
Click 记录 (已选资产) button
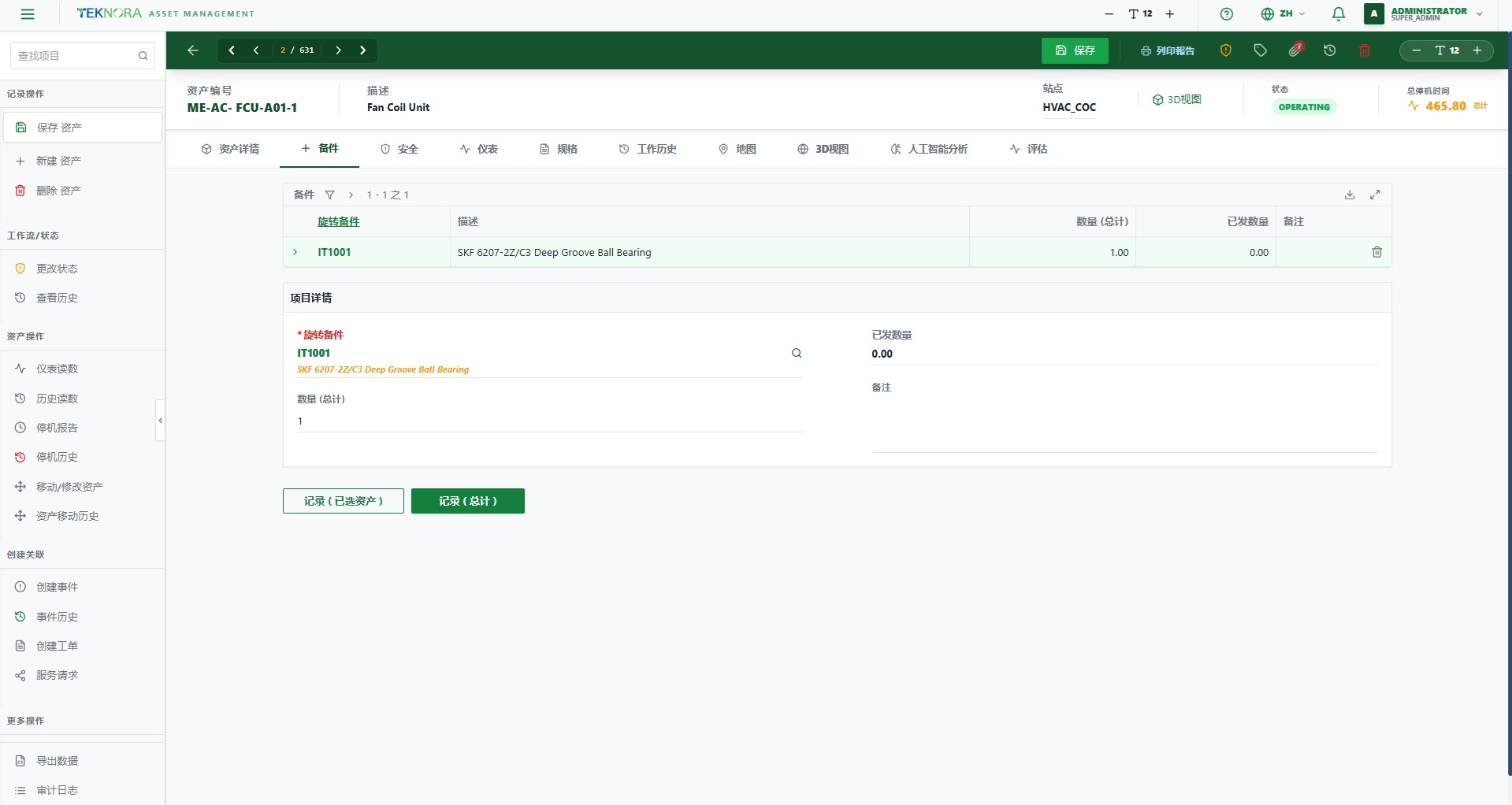[x=344, y=501]
